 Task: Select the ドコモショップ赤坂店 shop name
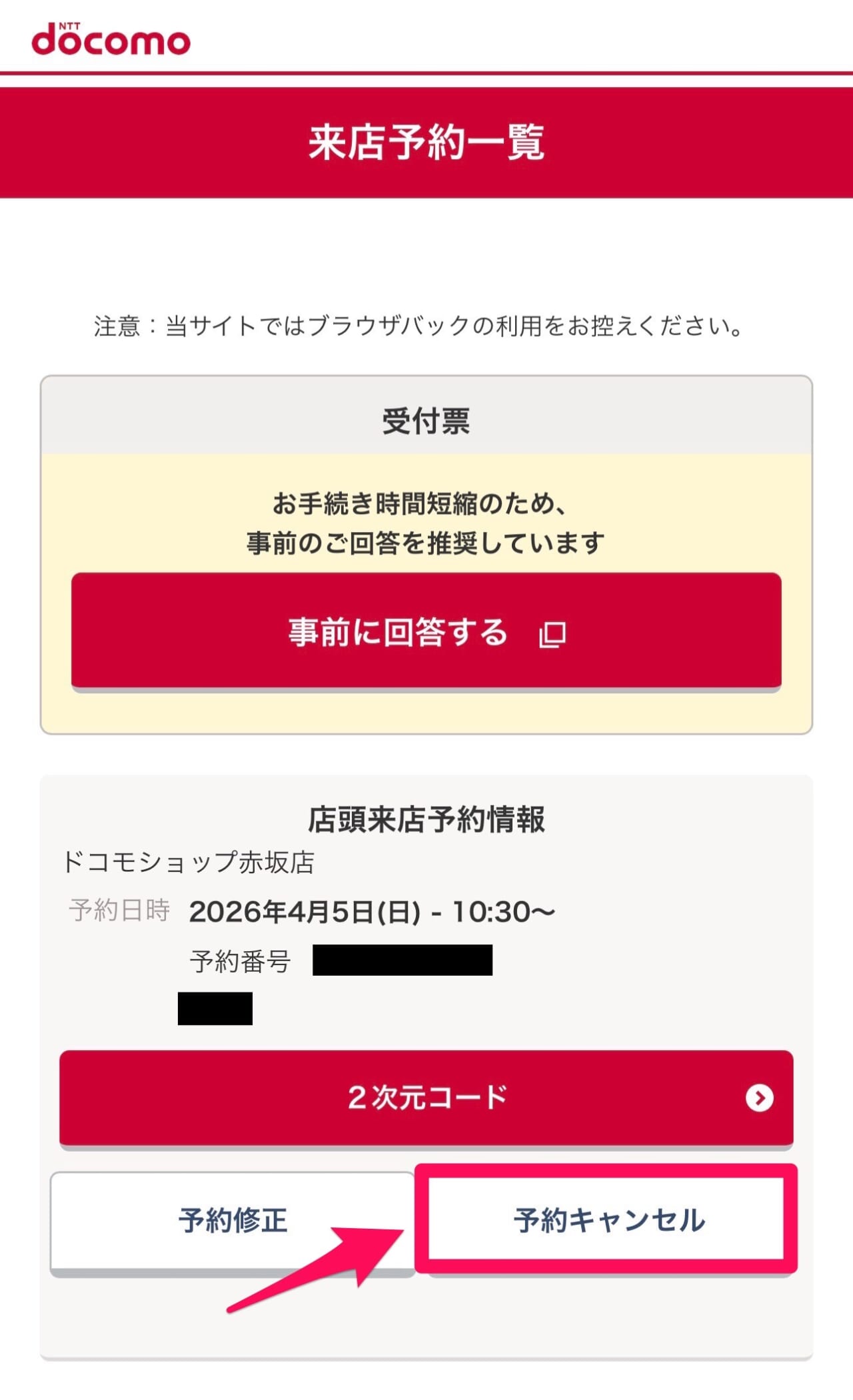point(189,863)
